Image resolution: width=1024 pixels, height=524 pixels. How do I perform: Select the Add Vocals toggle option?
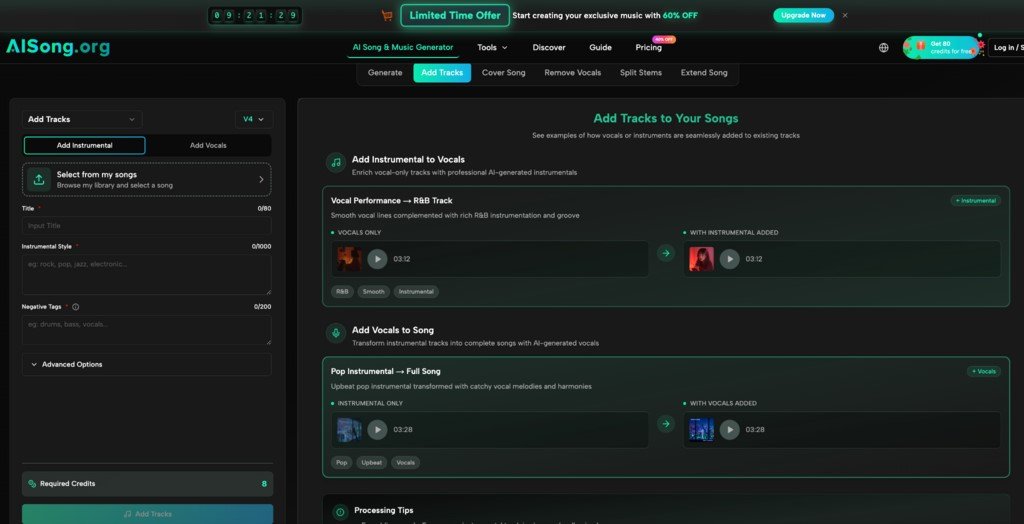tap(208, 146)
